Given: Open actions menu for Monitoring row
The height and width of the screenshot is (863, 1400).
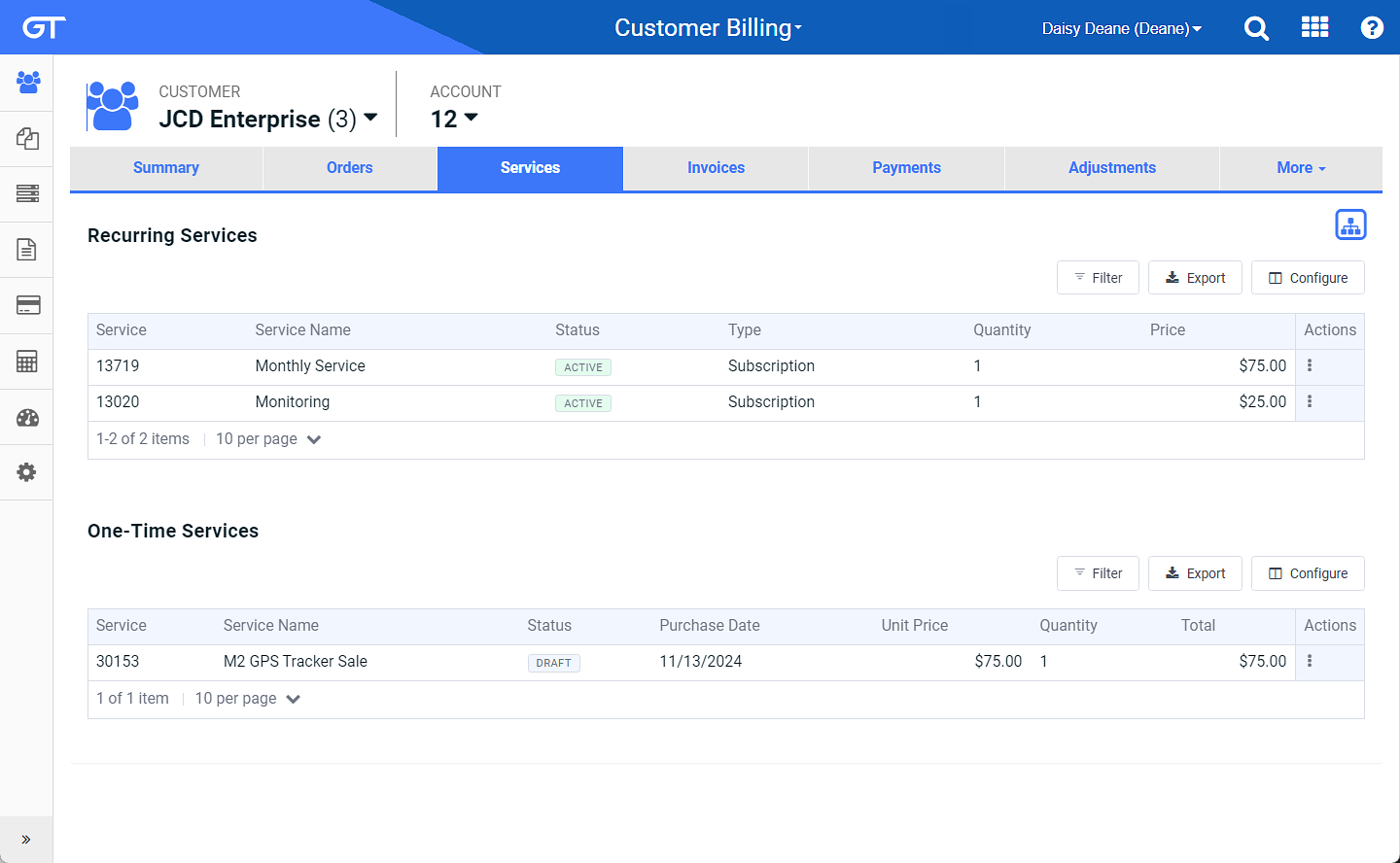Looking at the screenshot, I should click(x=1310, y=401).
